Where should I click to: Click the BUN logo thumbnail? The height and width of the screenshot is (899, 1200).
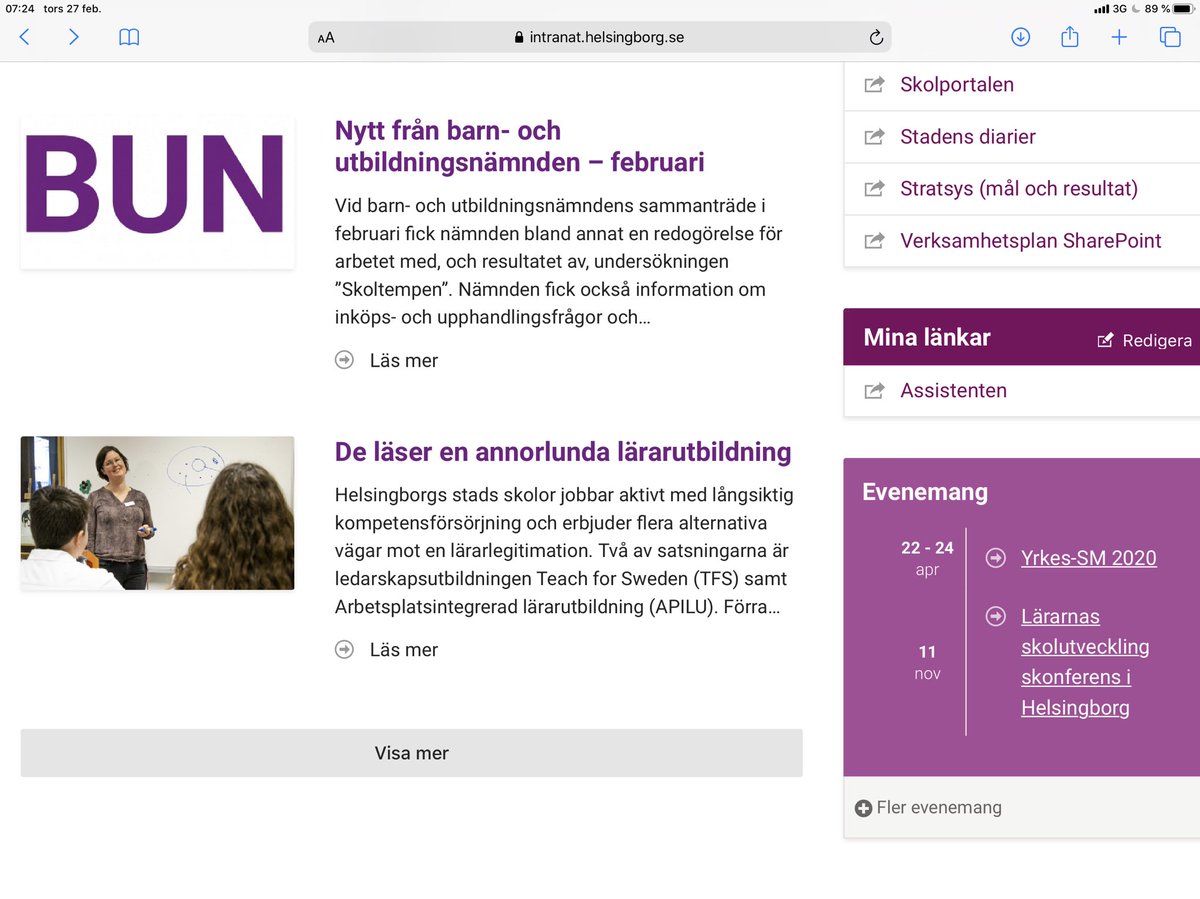point(157,190)
